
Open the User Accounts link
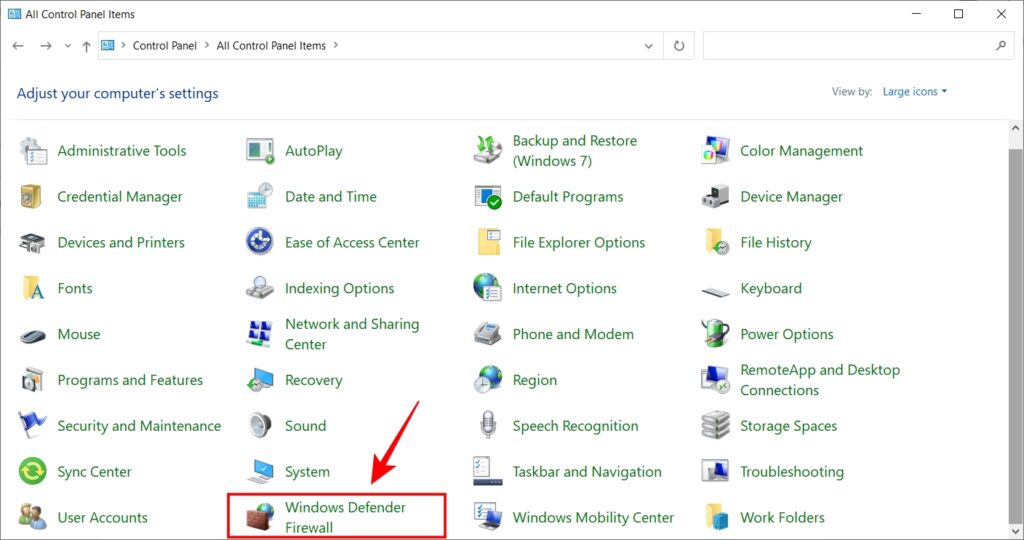point(102,517)
